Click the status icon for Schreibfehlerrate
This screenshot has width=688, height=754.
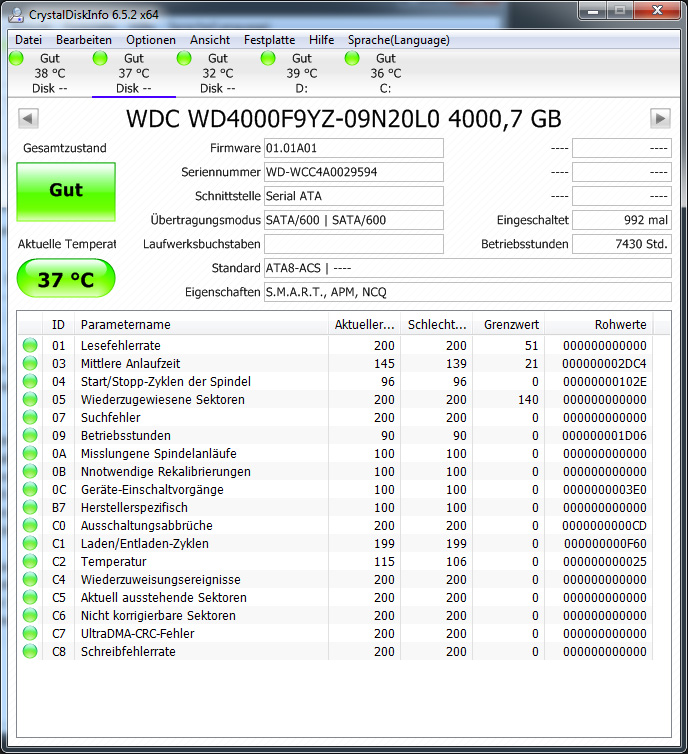click(x=30, y=652)
